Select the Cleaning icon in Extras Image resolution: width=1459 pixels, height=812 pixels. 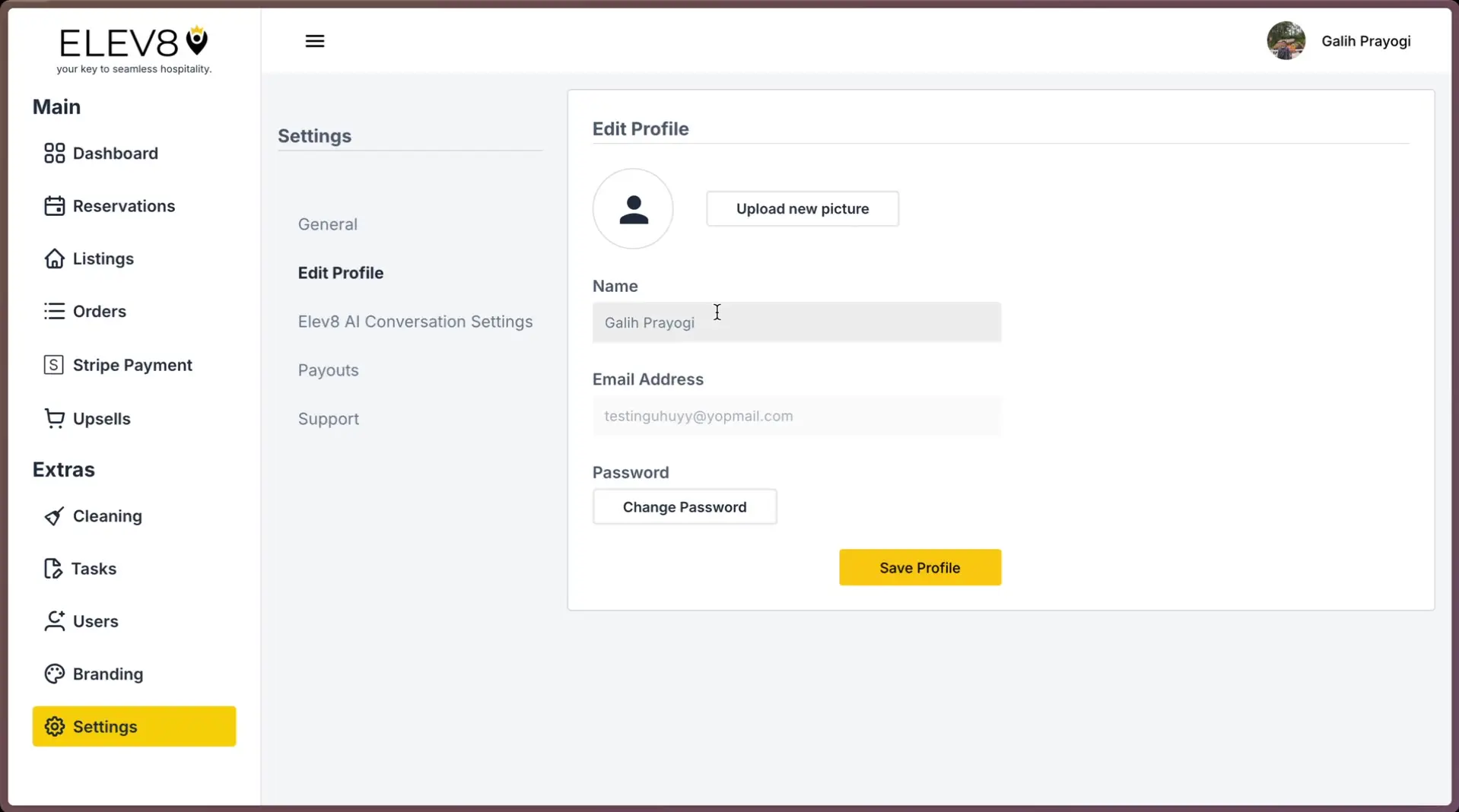[52, 515]
